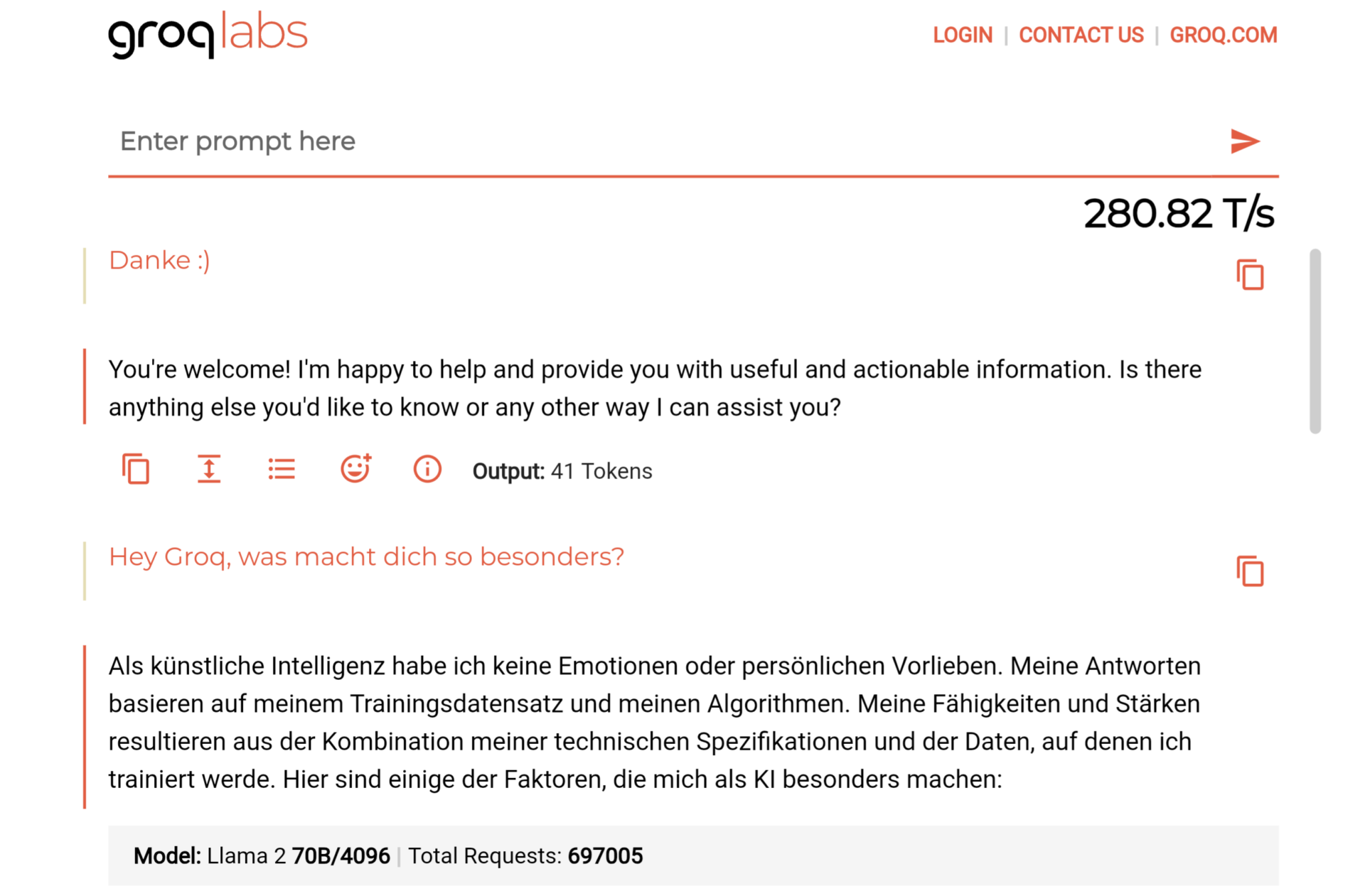This screenshot has width=1365, height=896.
Task: Click the Model Llama 2 70B/4096 label
Action: click(262, 855)
